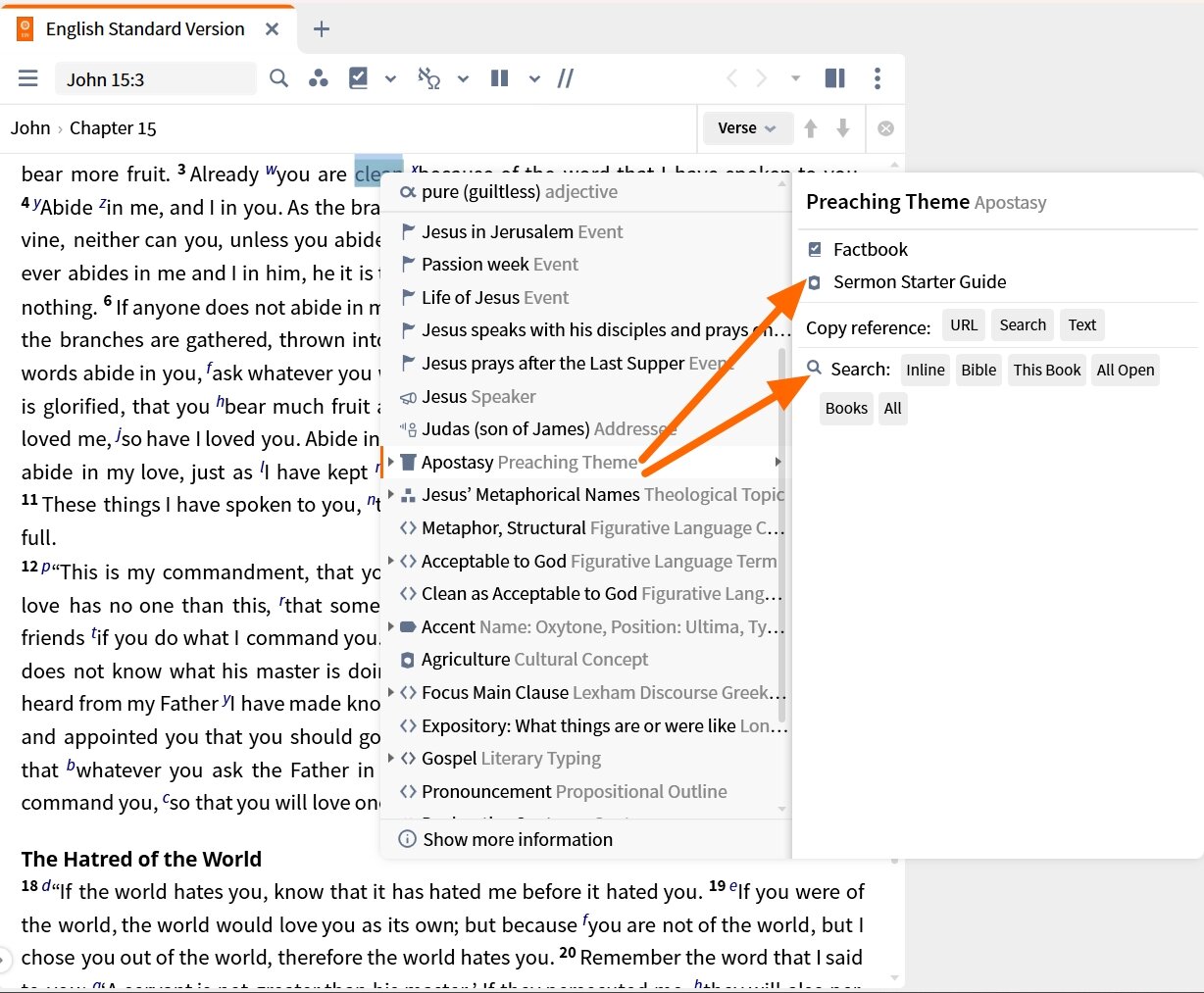Open columns layout dropdown arrow
The width and height of the screenshot is (1204, 993).
click(535, 78)
